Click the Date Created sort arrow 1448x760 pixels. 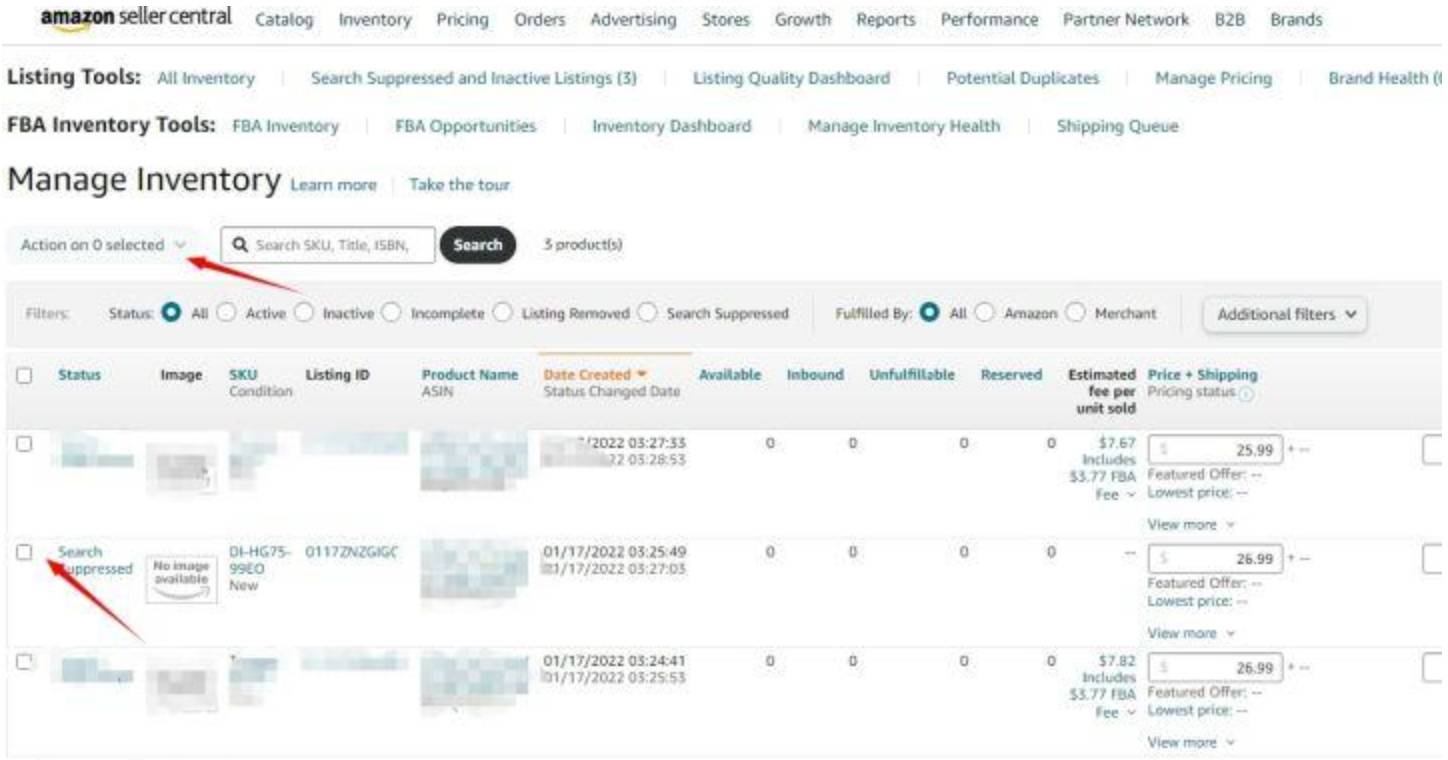[x=642, y=375]
